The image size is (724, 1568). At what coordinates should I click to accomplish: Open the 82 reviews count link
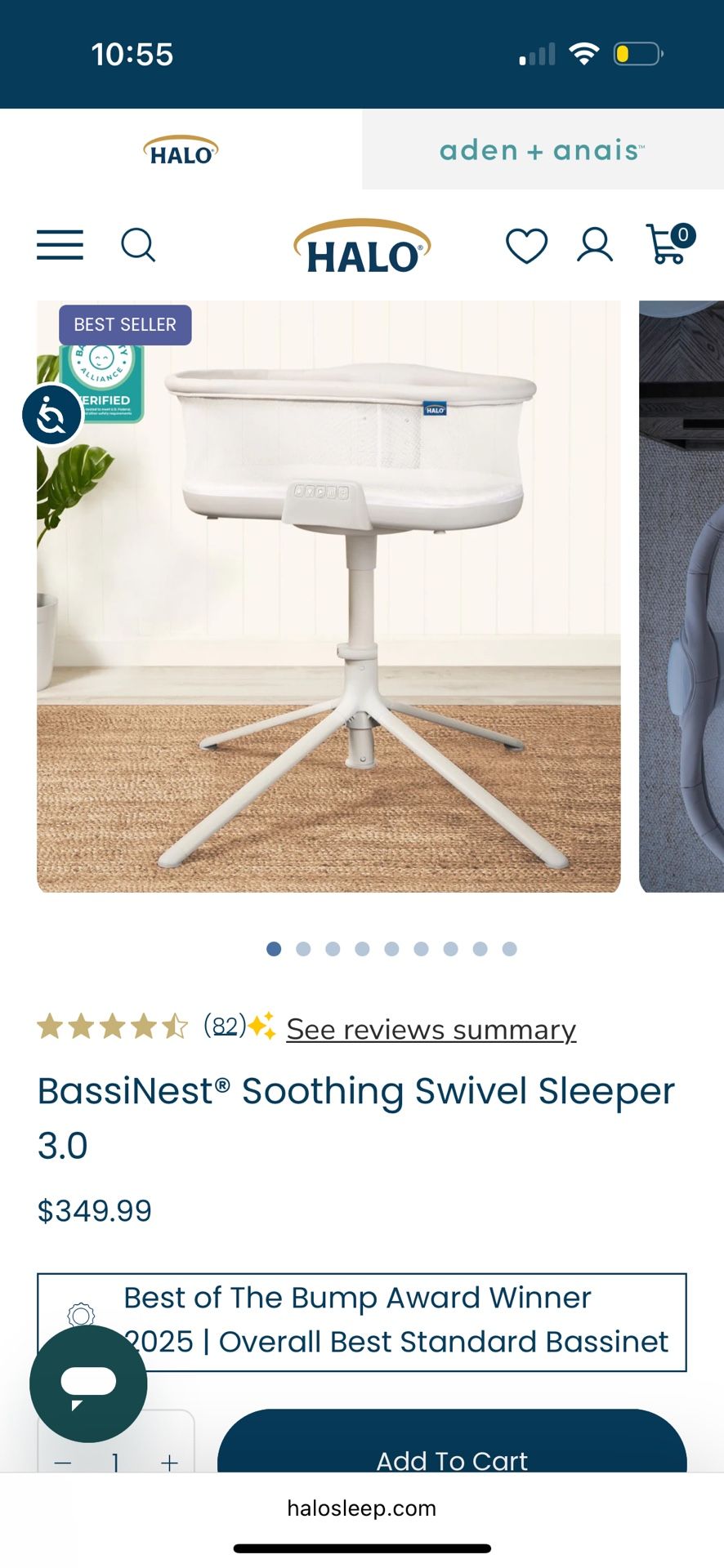pyautogui.click(x=225, y=1026)
